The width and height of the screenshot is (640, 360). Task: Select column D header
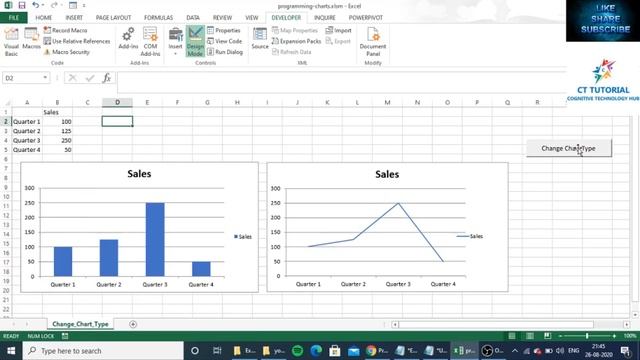pos(117,102)
